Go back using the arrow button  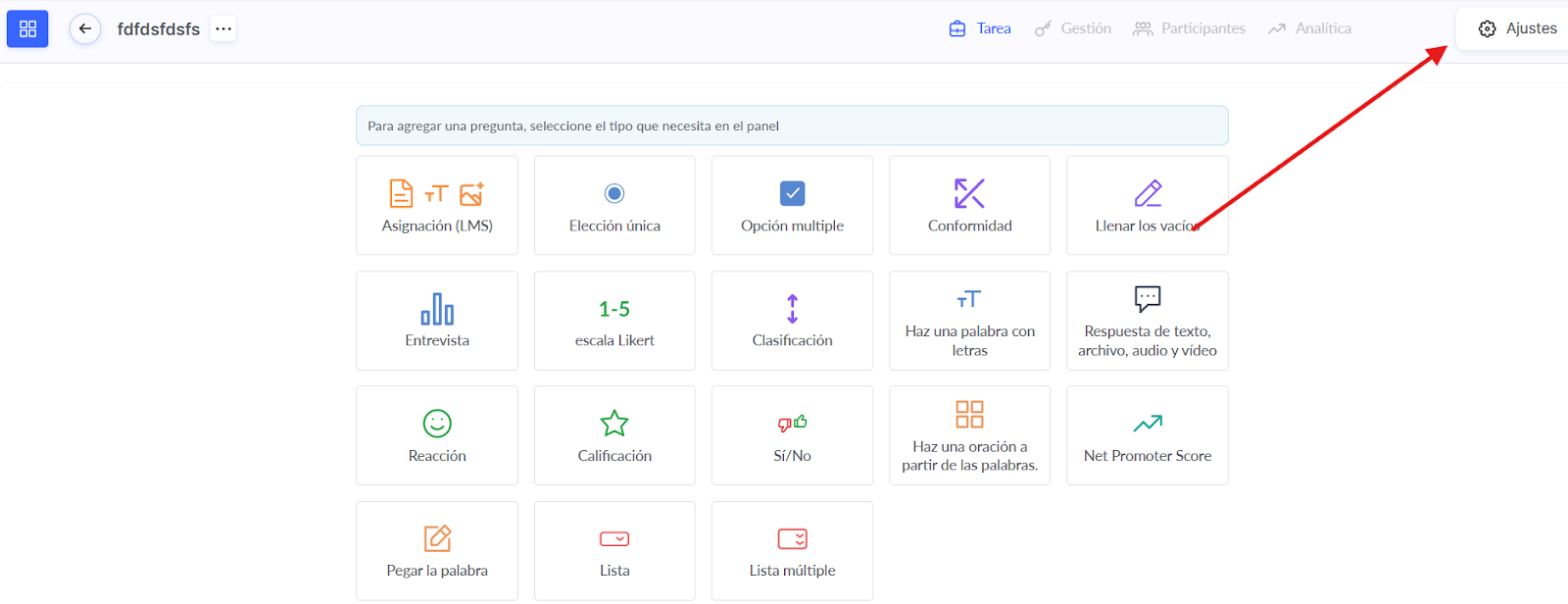[x=85, y=28]
